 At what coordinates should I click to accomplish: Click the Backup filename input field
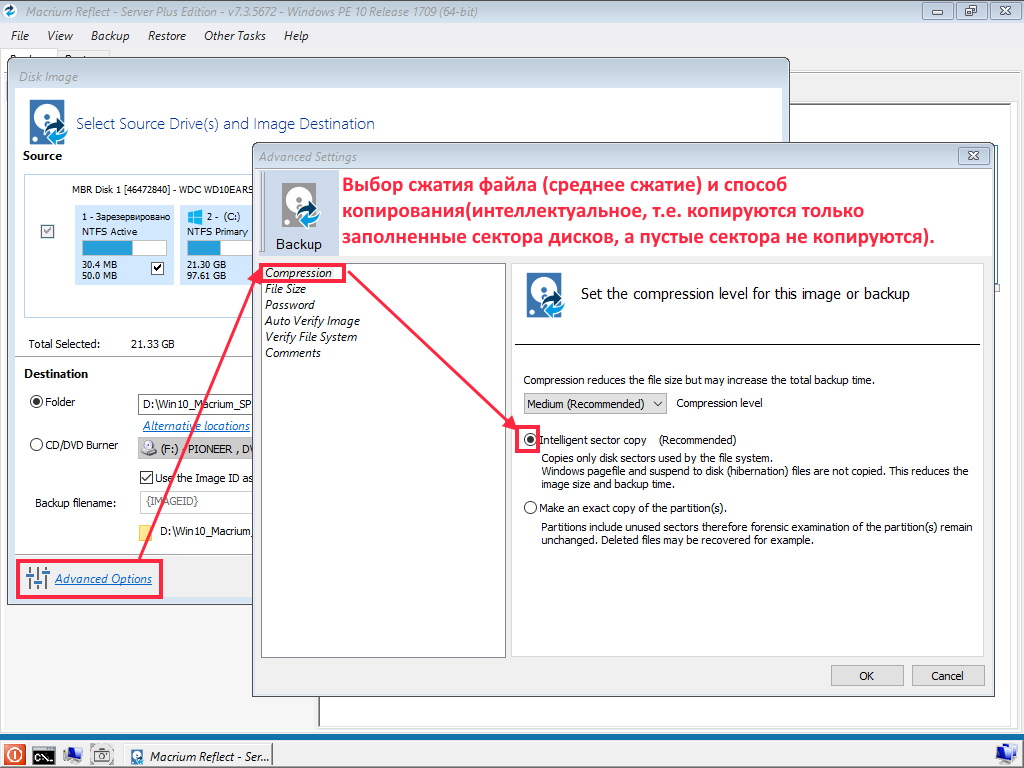(x=196, y=502)
